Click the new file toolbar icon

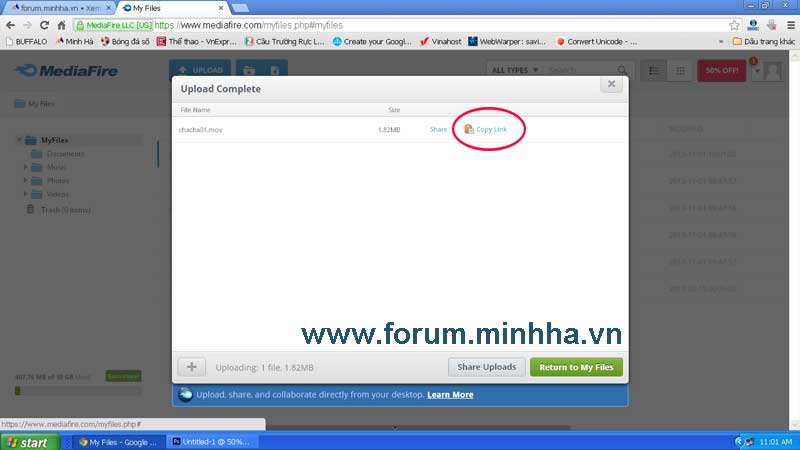[x=274, y=70]
